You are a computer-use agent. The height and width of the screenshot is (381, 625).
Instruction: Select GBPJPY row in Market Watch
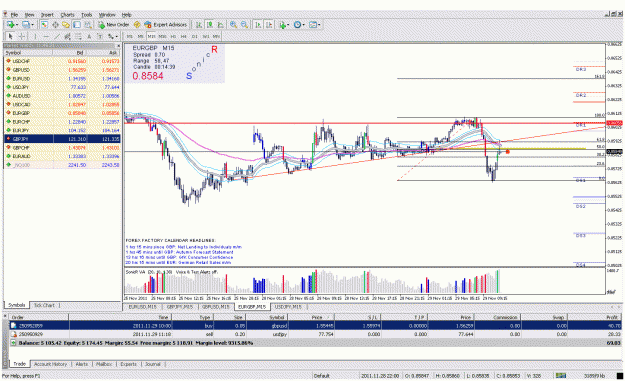pyautogui.click(x=62, y=139)
